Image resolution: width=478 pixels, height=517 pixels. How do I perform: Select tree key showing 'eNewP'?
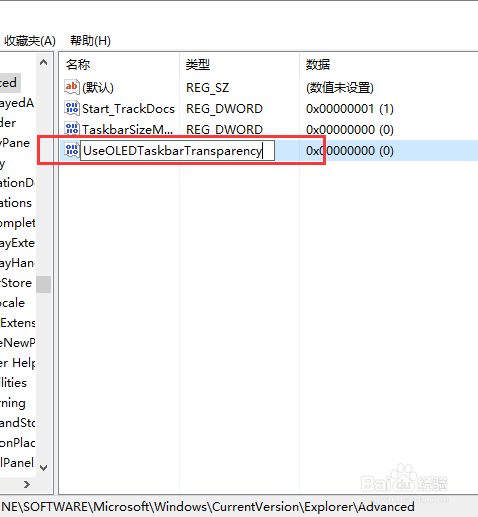click(17, 343)
